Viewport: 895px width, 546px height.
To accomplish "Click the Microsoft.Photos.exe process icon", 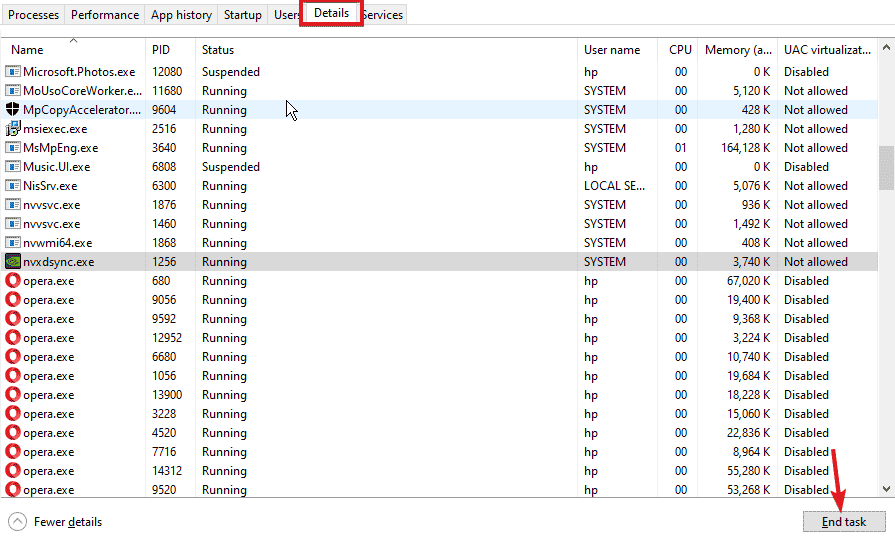I will (13, 71).
